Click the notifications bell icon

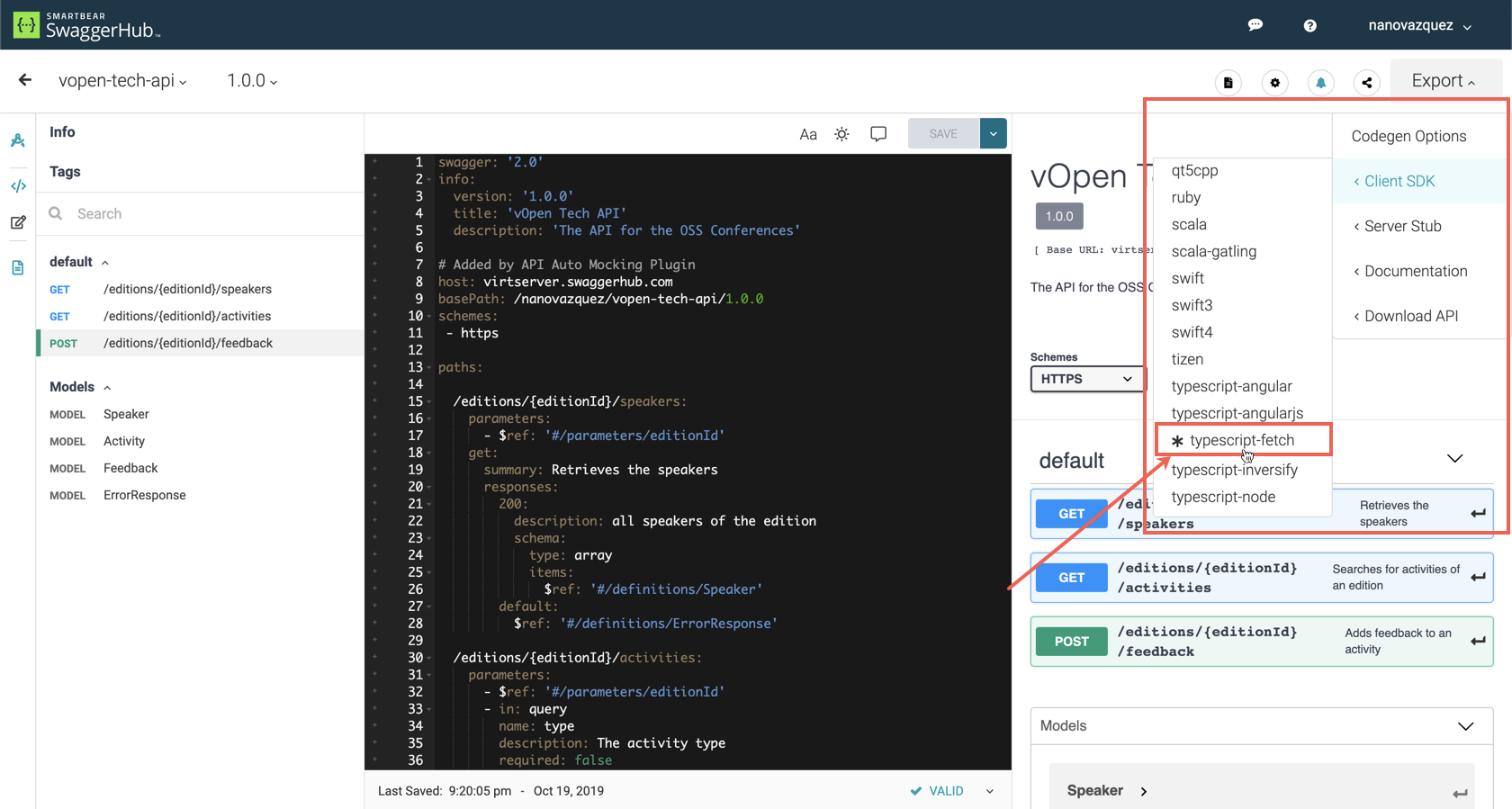1320,83
